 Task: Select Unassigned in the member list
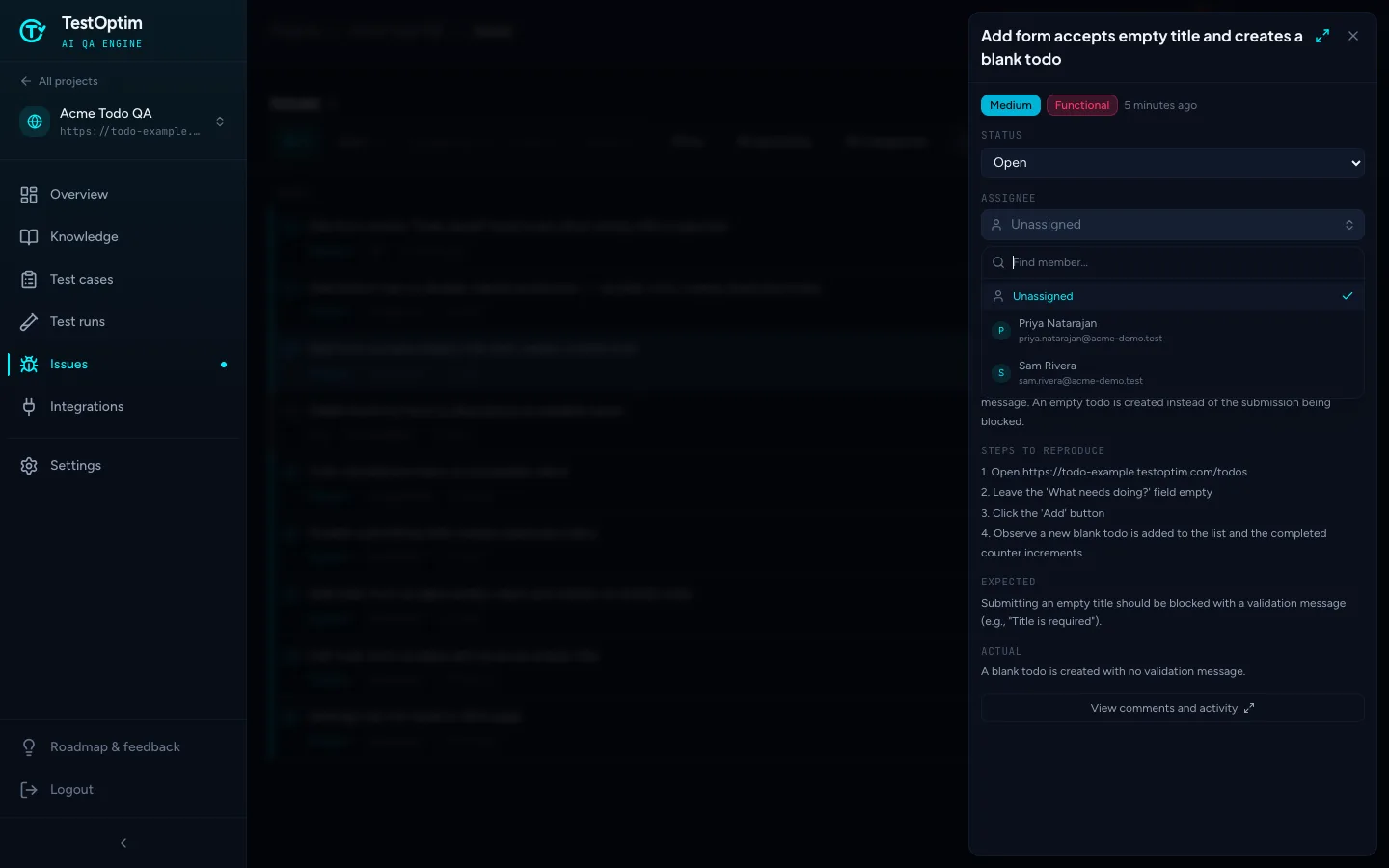(1173, 296)
